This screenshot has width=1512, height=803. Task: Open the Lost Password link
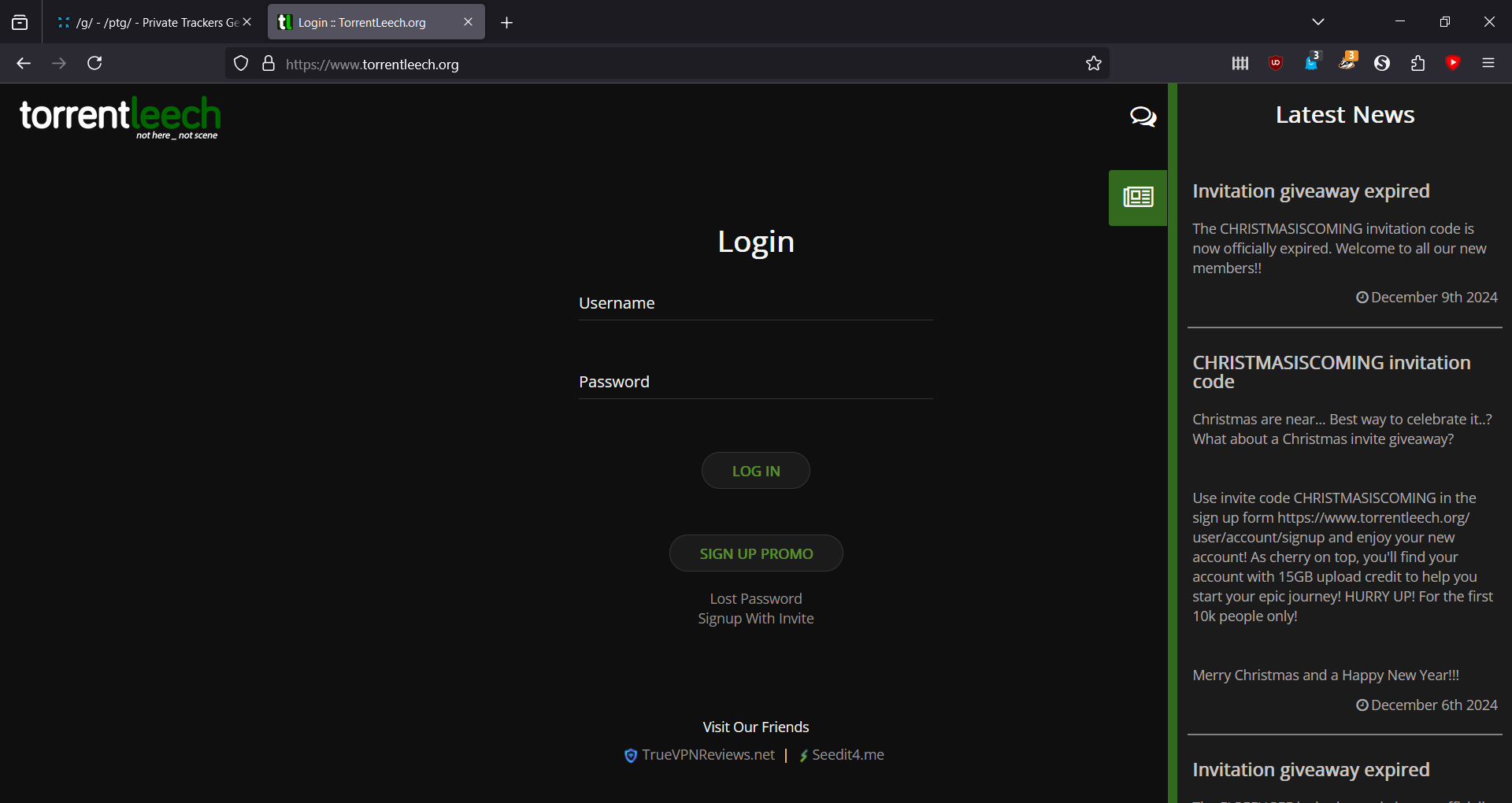[756, 599]
